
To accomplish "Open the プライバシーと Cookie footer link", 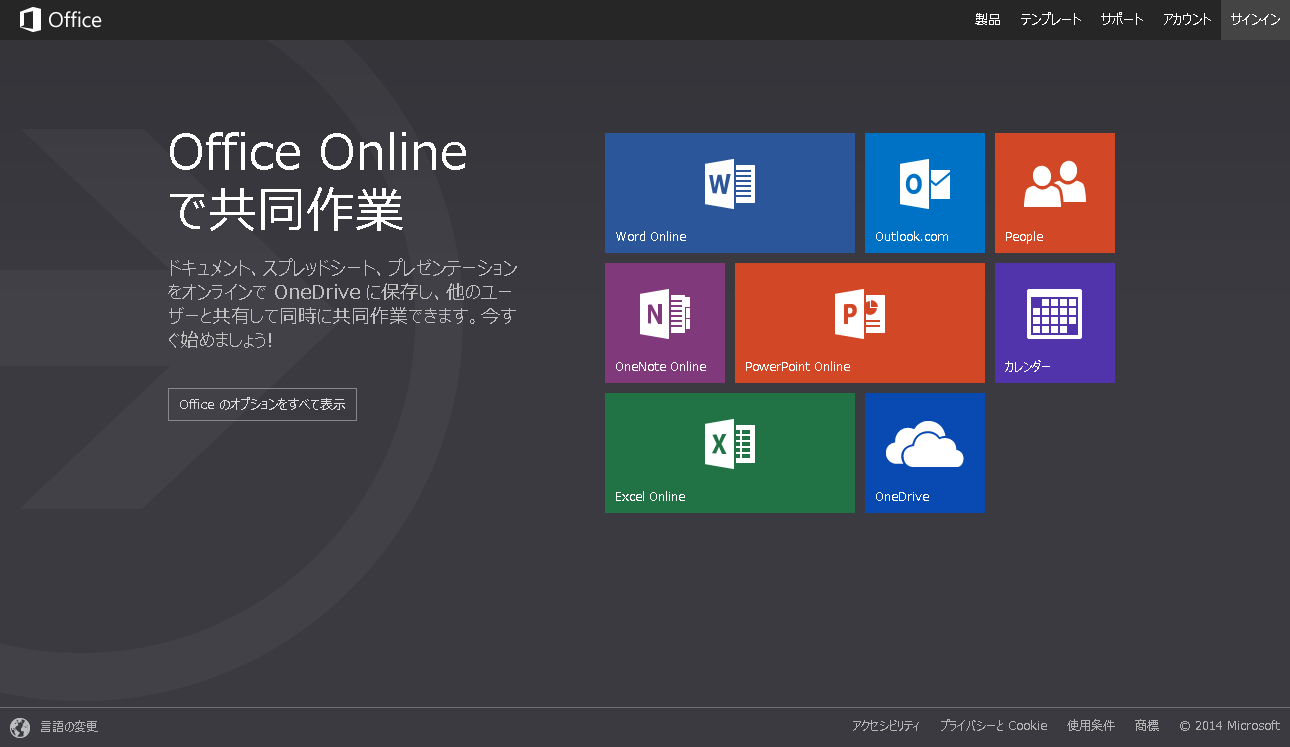I will (993, 726).
